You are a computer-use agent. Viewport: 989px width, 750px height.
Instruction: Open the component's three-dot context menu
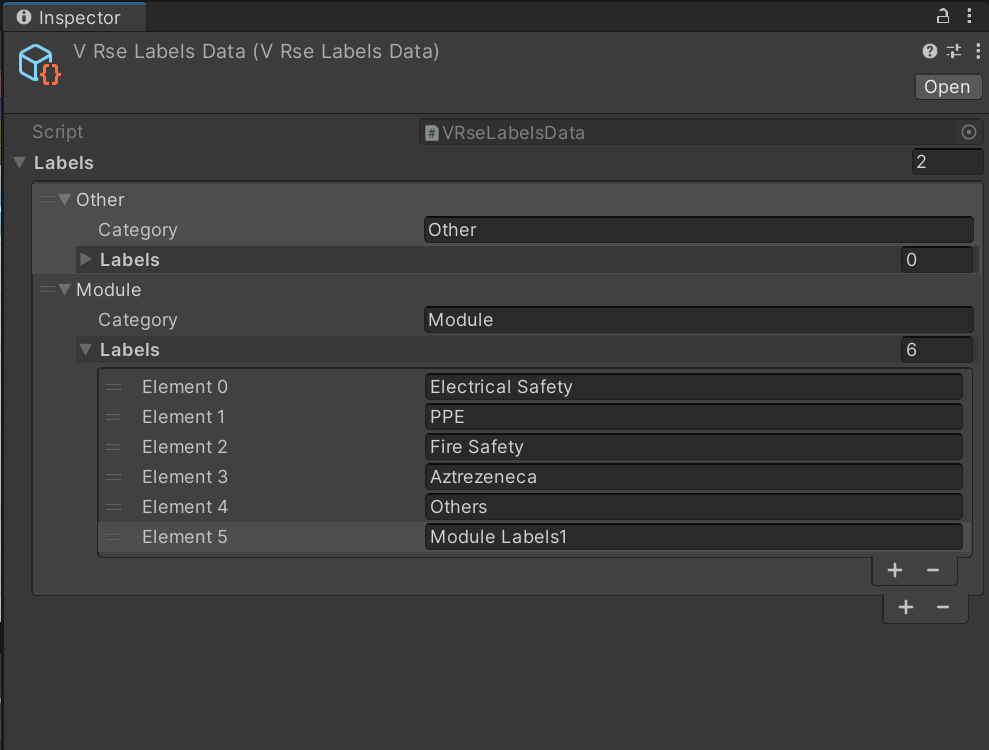point(977,51)
